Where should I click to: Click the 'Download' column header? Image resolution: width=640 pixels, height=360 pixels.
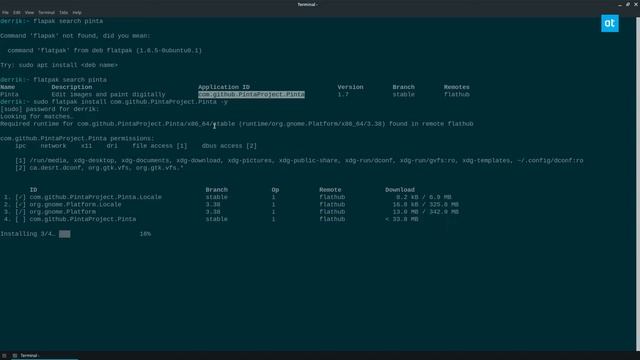[x=400, y=190]
